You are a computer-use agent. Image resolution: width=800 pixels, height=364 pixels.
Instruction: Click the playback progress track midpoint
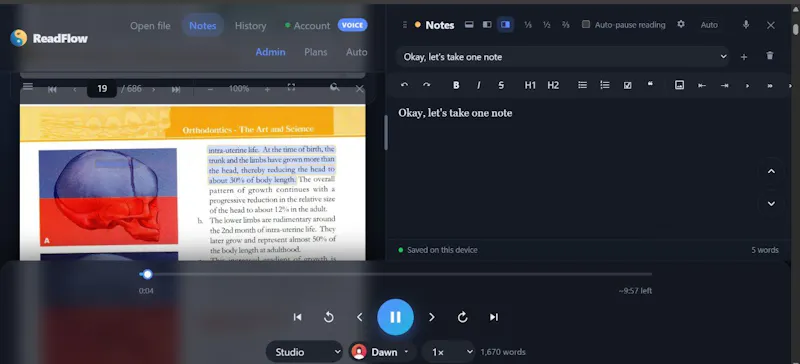pos(395,275)
